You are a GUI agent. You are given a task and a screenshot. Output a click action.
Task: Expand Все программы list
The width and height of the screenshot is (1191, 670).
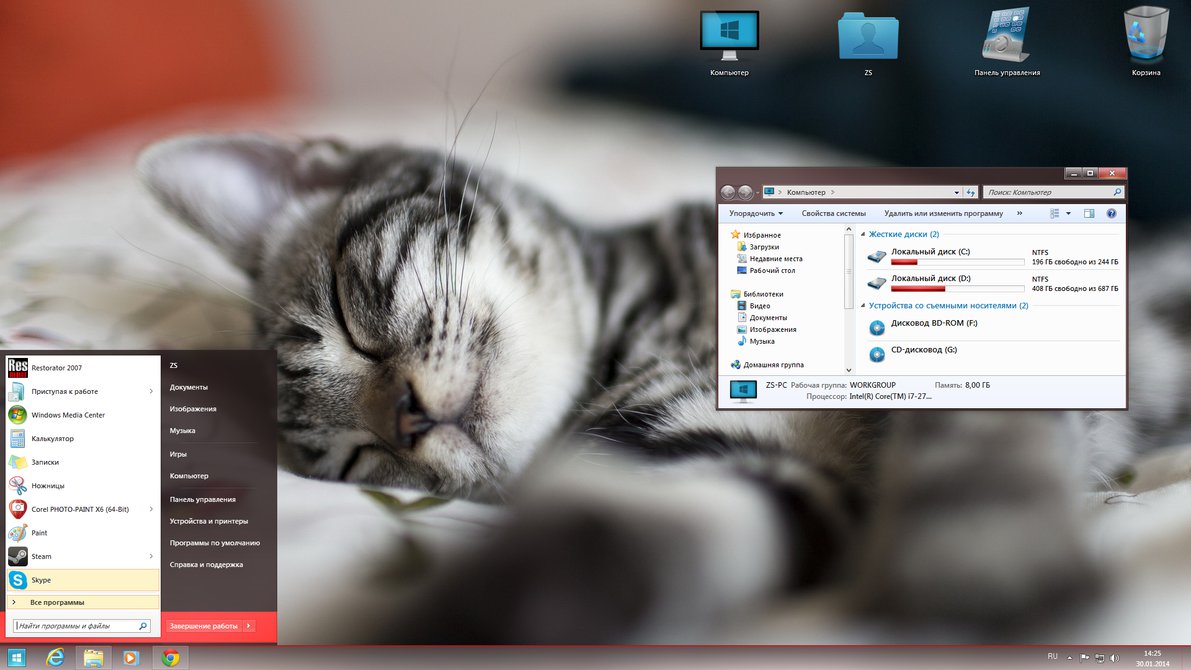pos(57,602)
